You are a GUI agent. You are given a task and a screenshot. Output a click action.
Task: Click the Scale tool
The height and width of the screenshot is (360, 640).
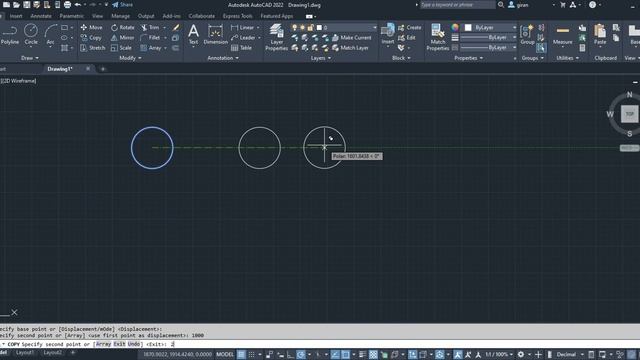[121, 48]
